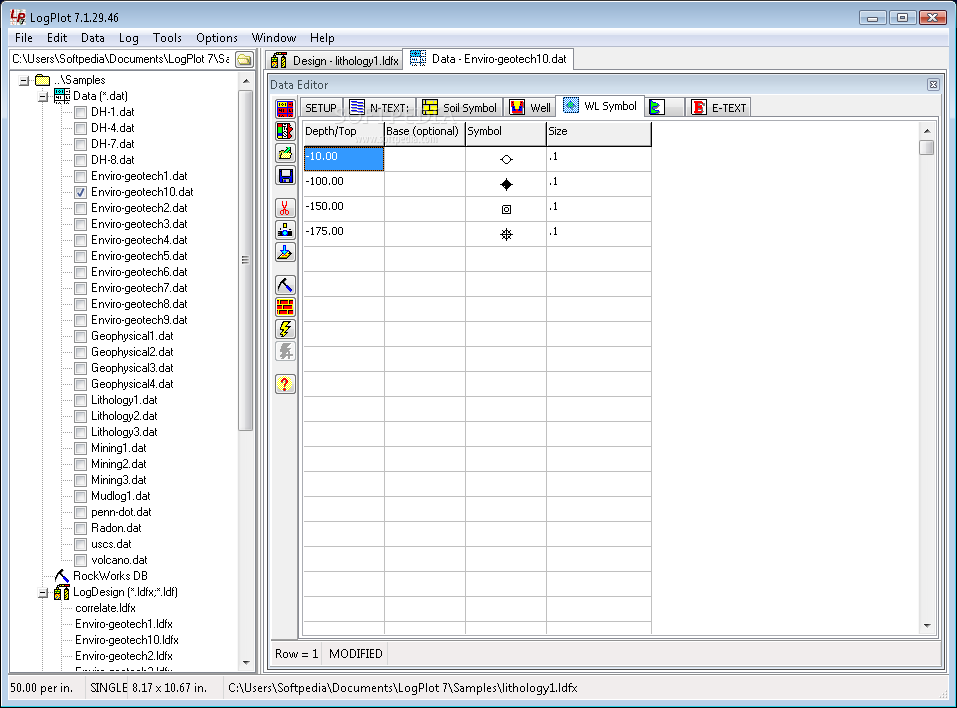Collapse the ..\Samples root folder
The width and height of the screenshot is (957, 708).
(24, 80)
